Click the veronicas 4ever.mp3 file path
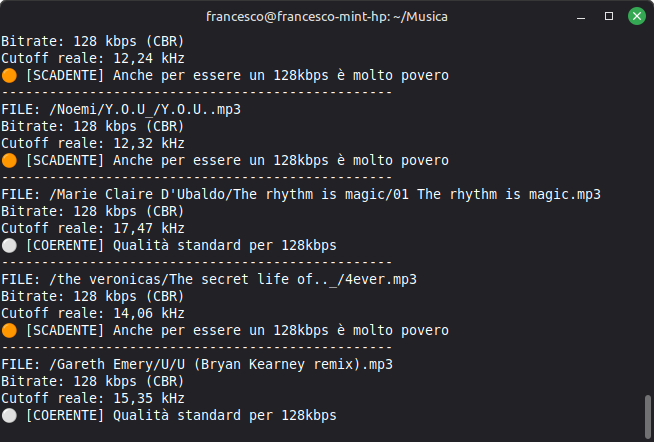 click(228, 279)
